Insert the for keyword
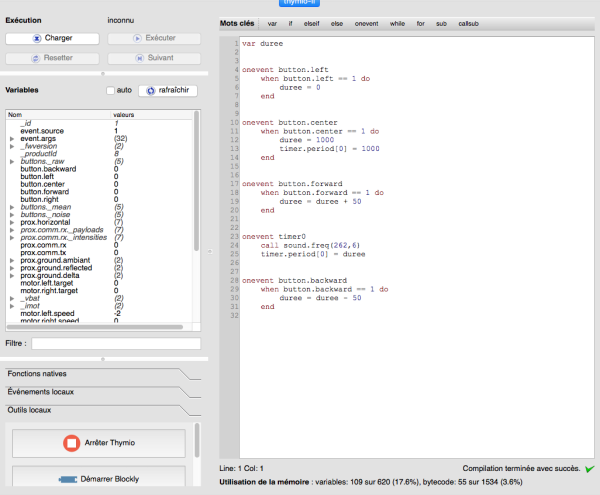This screenshot has width=600, height=495. point(421,24)
